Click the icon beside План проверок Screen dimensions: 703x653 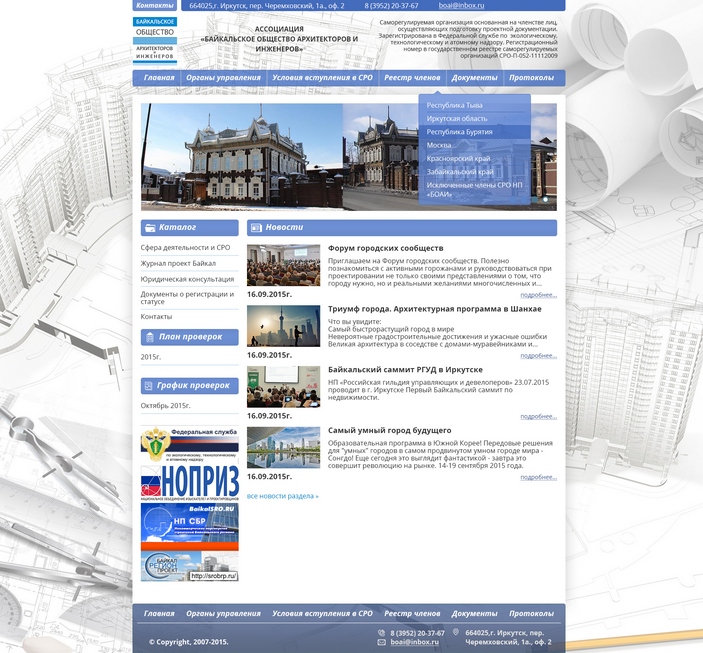[x=150, y=337]
